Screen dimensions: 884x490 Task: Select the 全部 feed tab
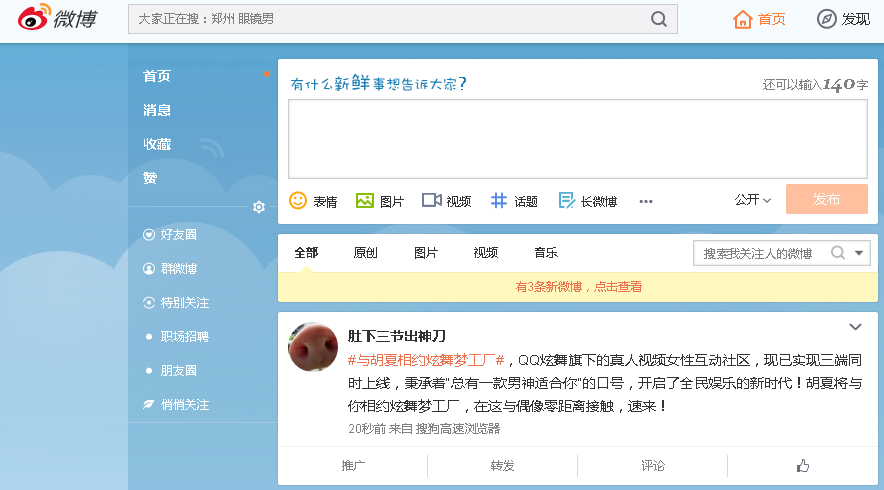point(306,253)
